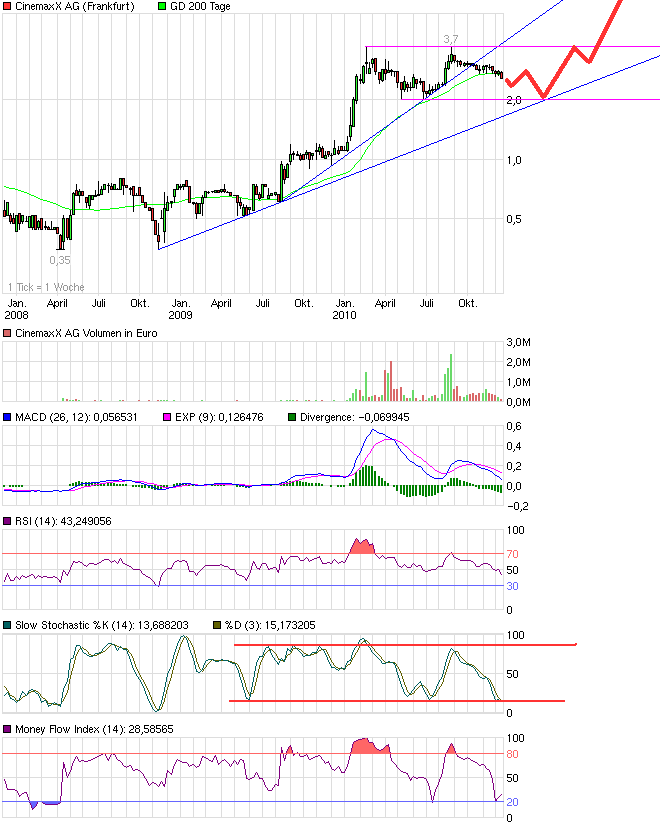Click the RSI (14) legend swatch
Screen dimensions: 660x826
point(8,520)
